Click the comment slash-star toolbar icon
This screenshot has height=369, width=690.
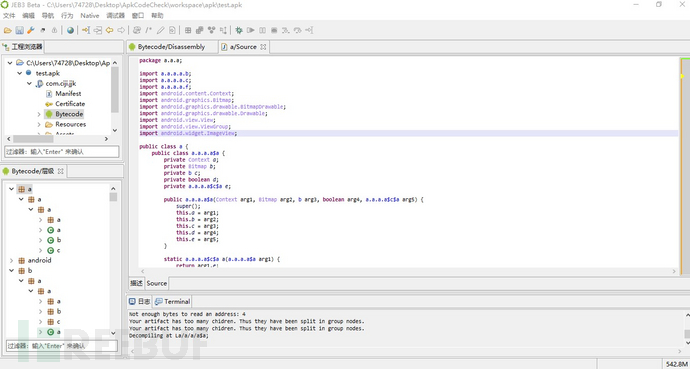(149, 30)
